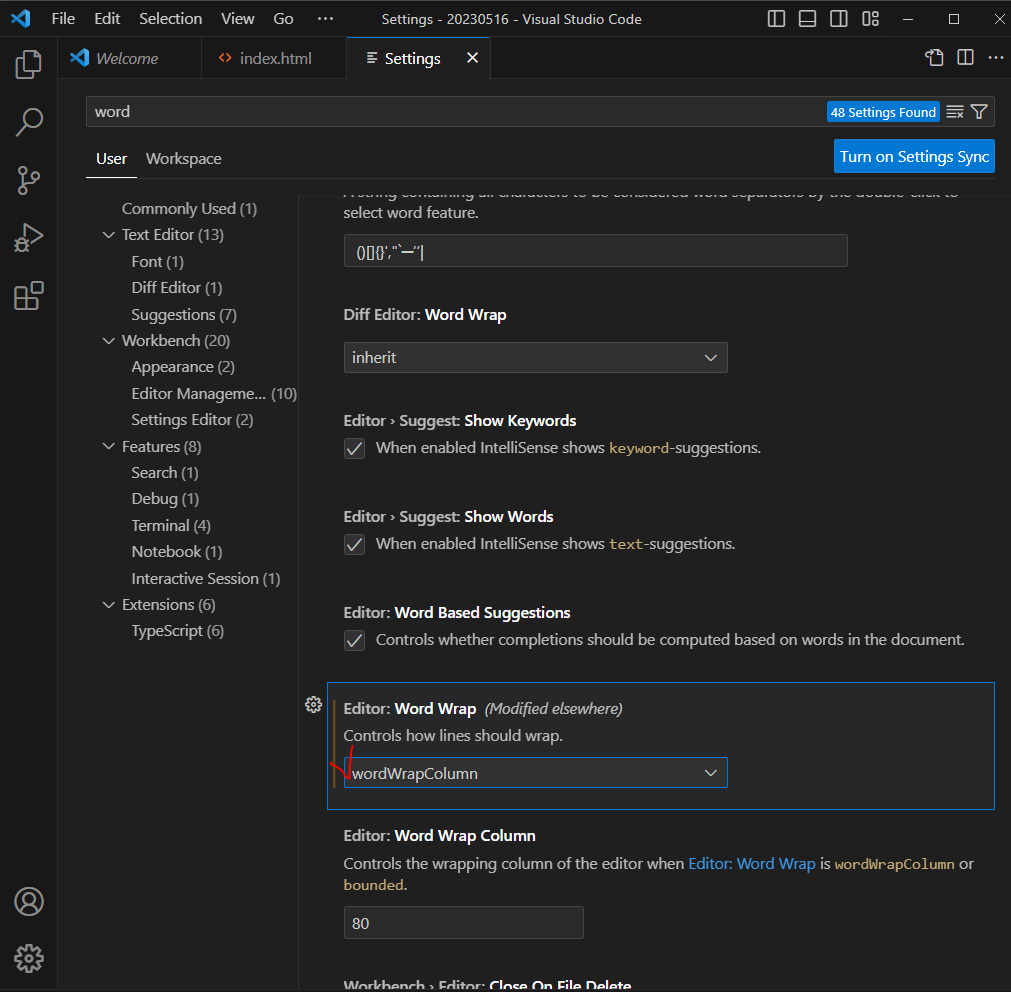Click the 48 Settings Found badge
The height and width of the screenshot is (992, 1011).
[883, 112]
